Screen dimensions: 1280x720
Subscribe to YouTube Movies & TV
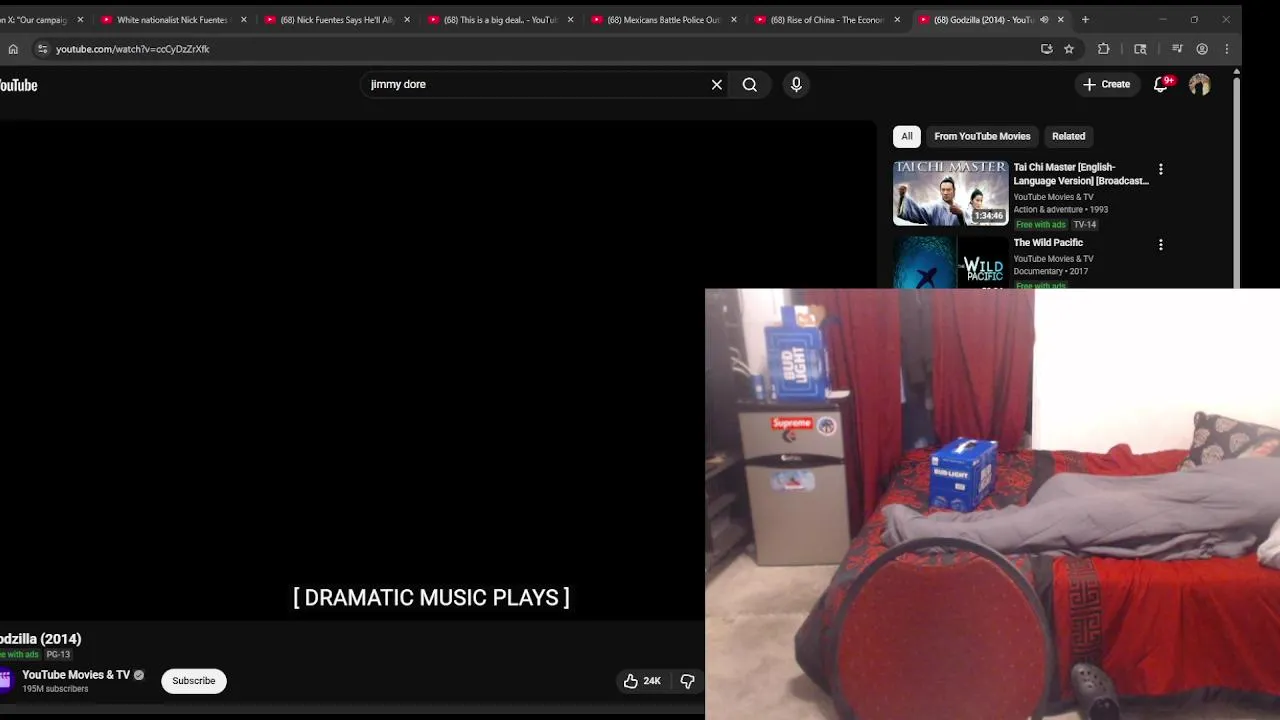(x=193, y=681)
